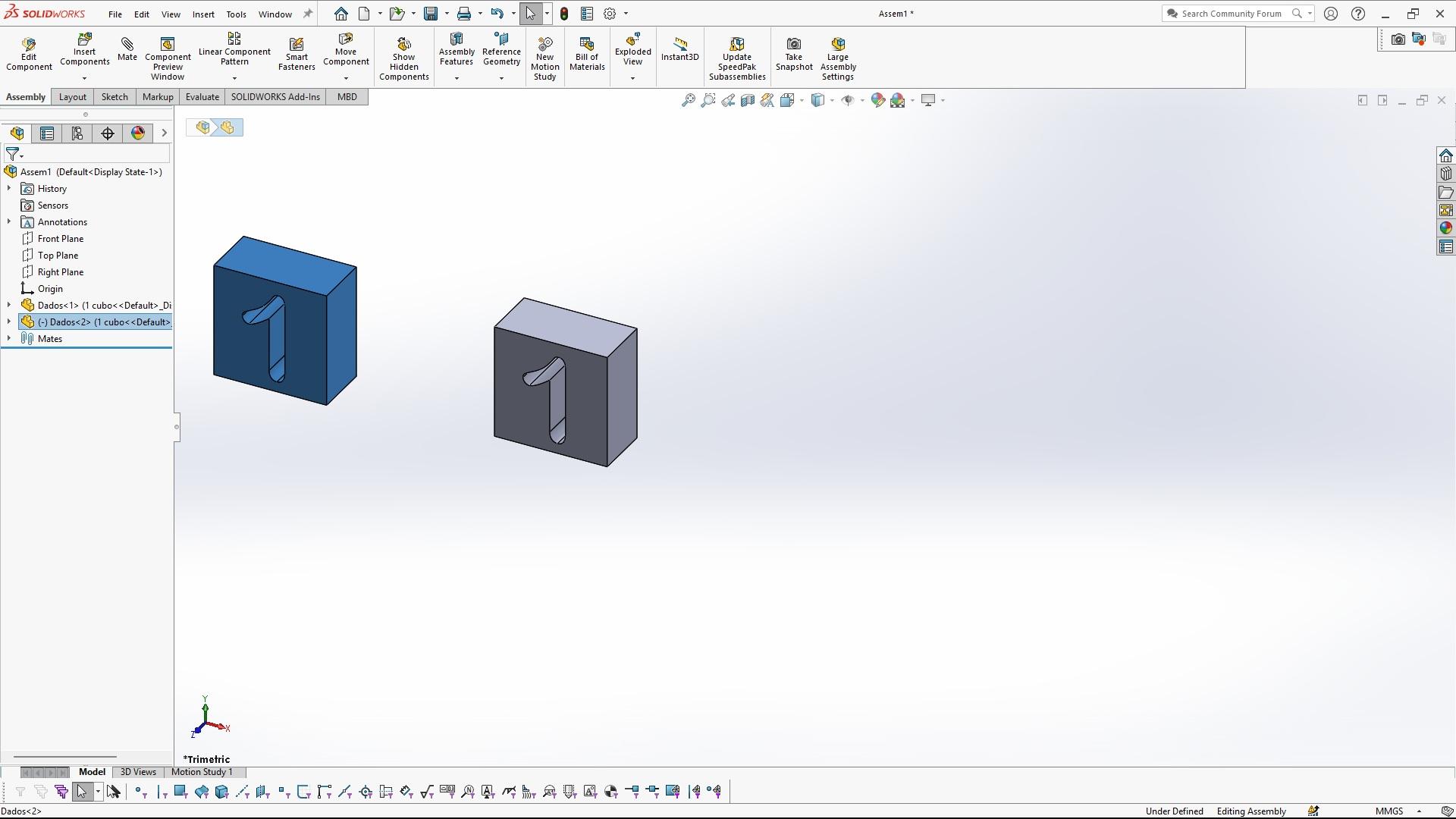Start a New Motion Study
Viewport: 1456px width, 819px height.
coord(544,58)
